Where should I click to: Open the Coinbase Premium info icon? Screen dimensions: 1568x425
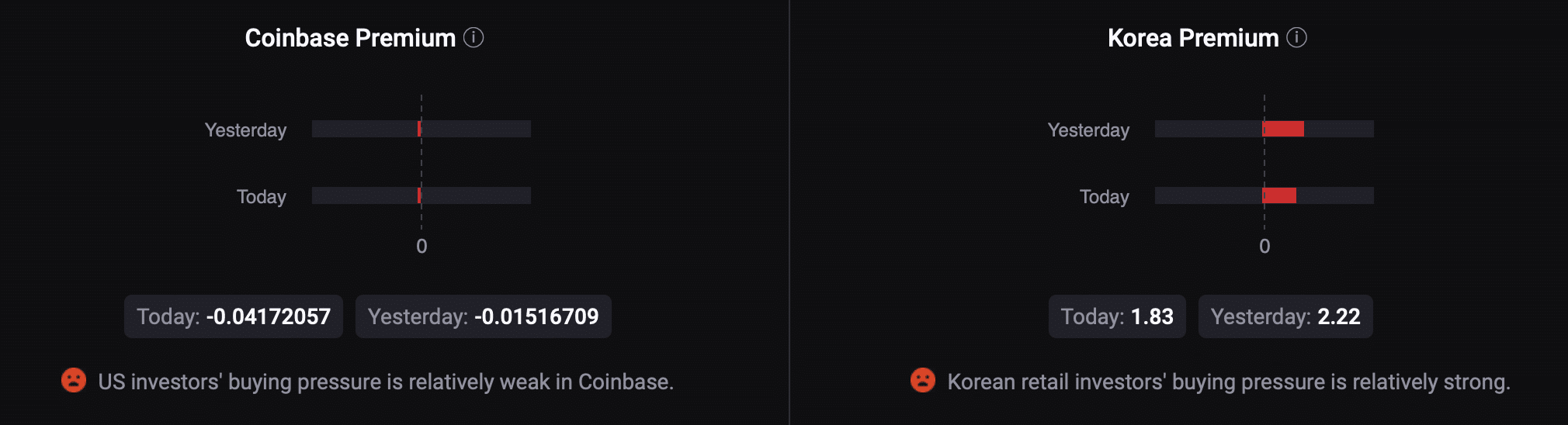coord(474,37)
